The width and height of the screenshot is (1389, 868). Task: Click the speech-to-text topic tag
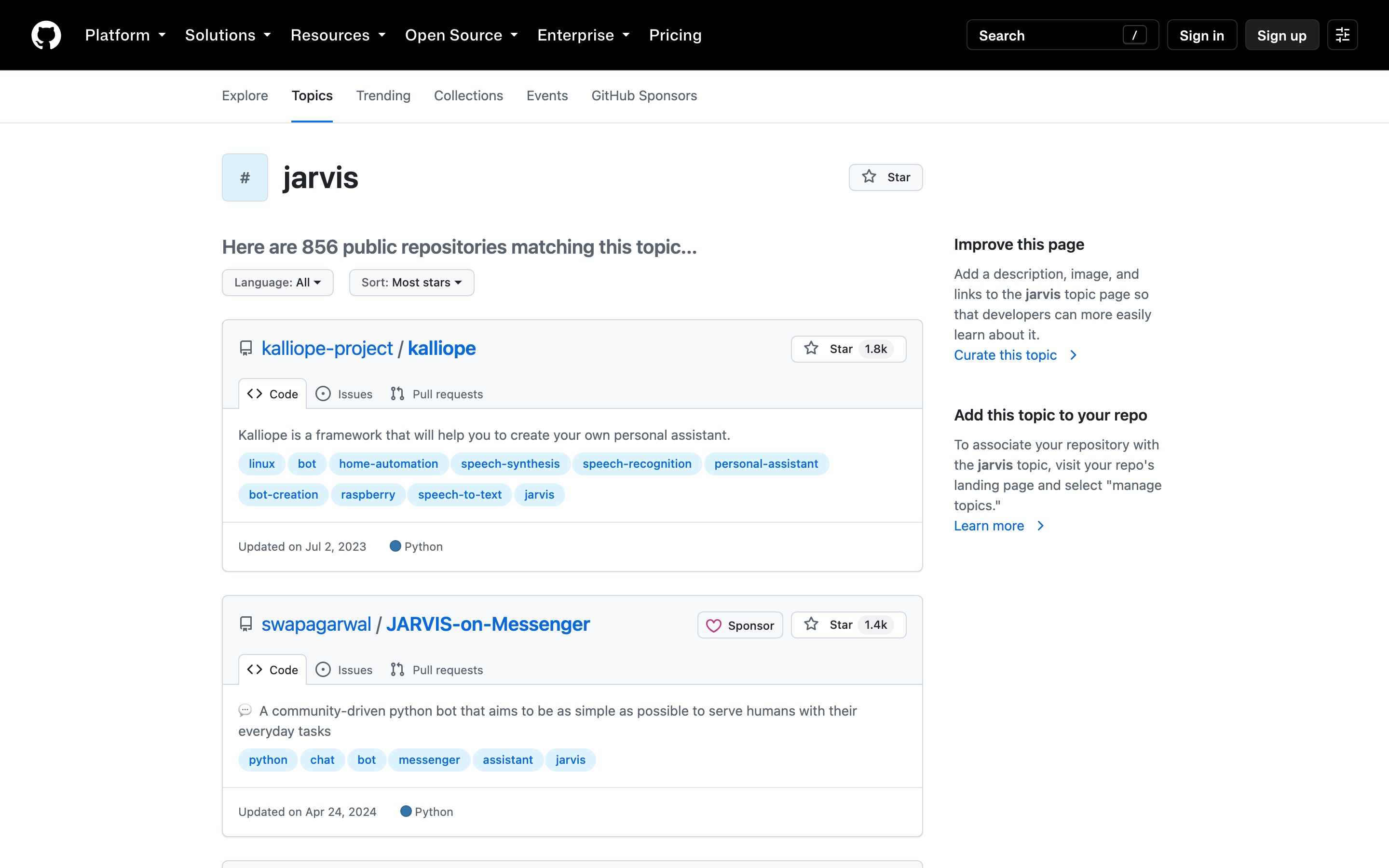coord(460,495)
